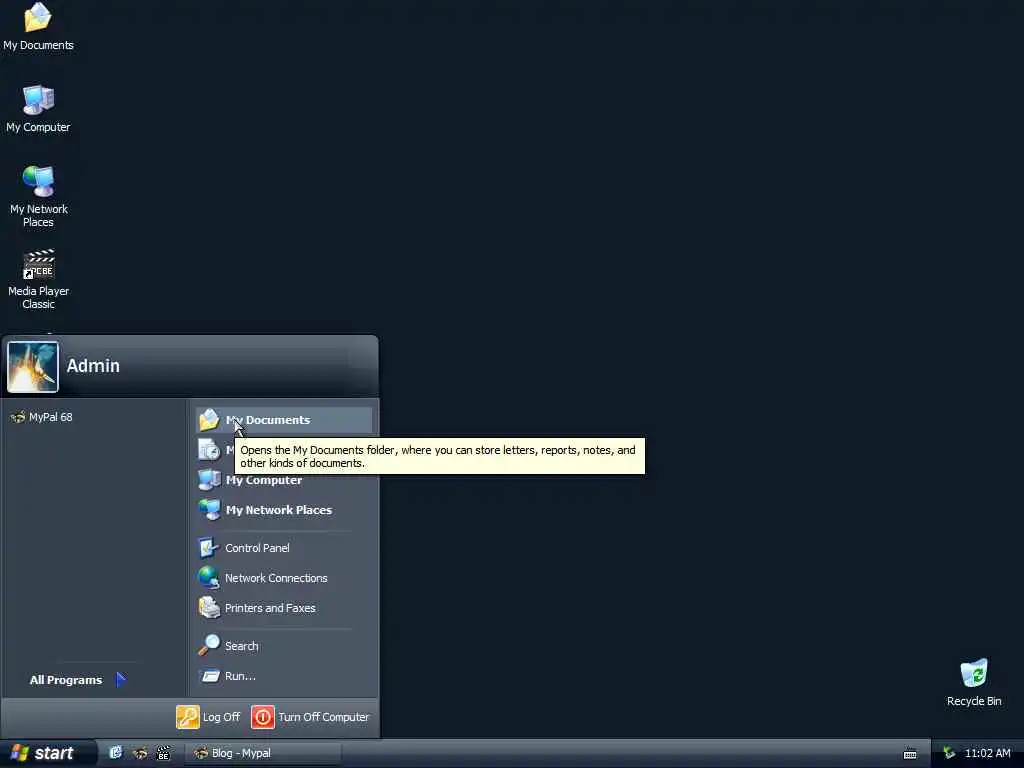1024x768 pixels.
Task: Click the start button
Action: [x=48, y=753]
